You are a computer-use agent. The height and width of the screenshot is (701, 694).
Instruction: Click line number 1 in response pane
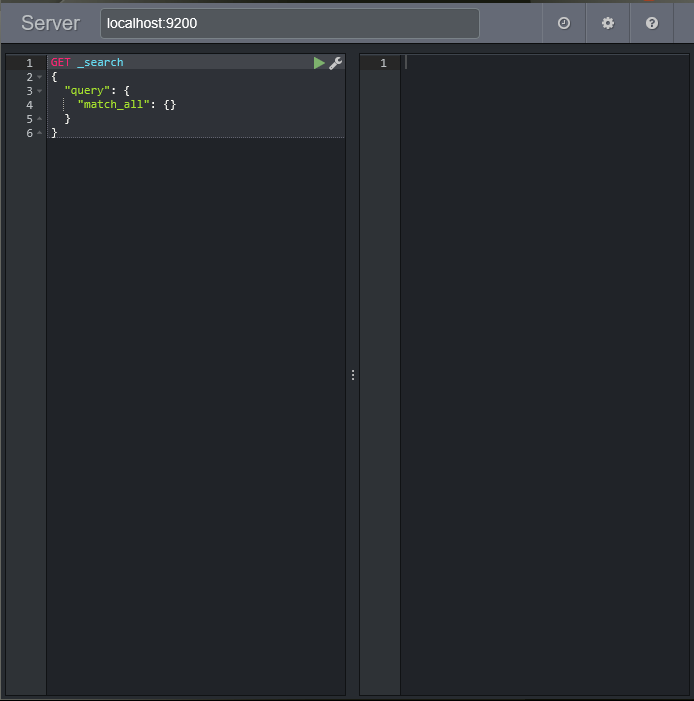(382, 63)
